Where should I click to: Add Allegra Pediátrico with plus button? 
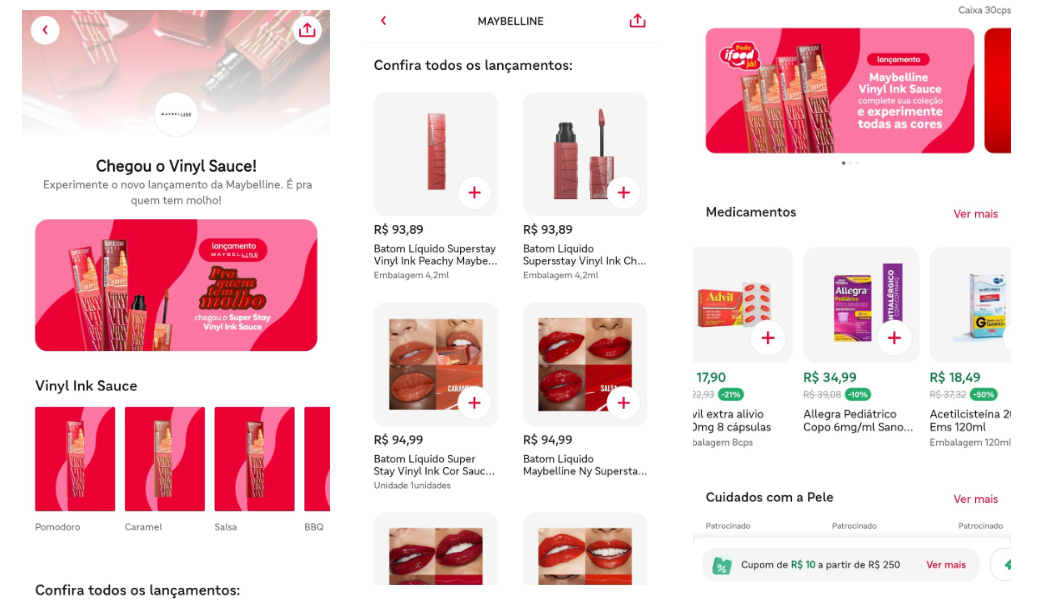coord(894,338)
